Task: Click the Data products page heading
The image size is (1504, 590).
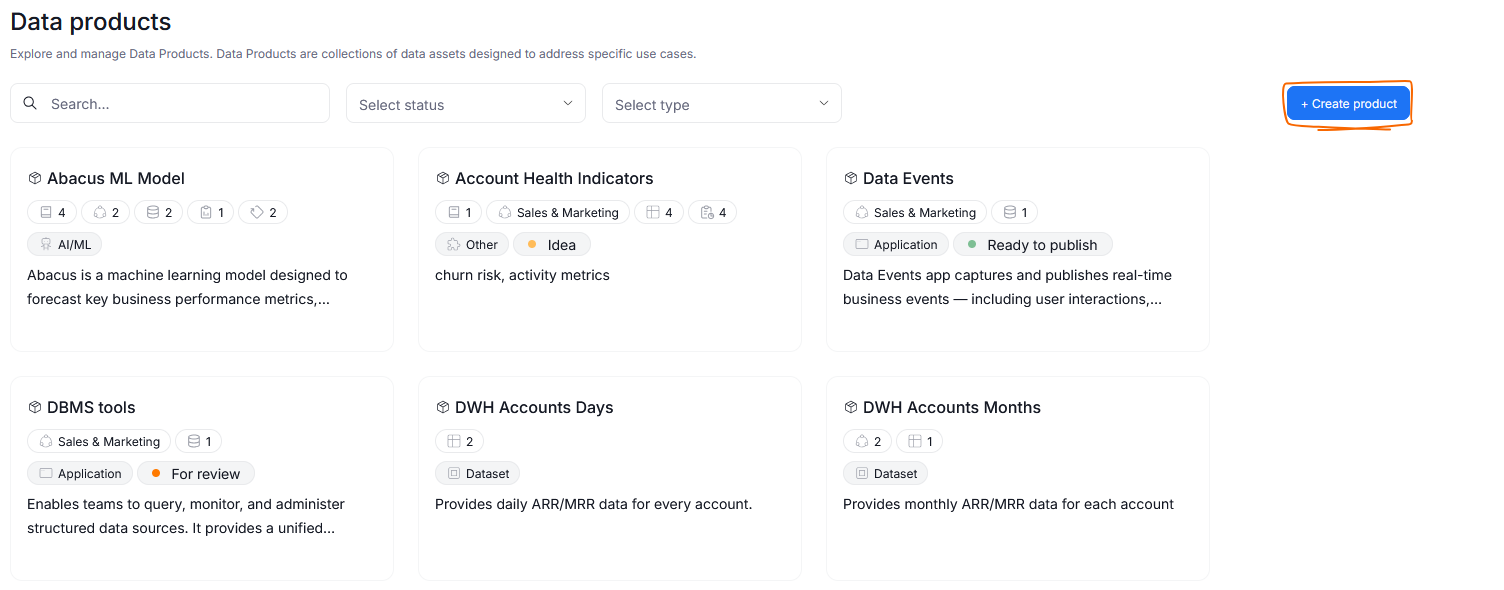Action: tap(91, 21)
